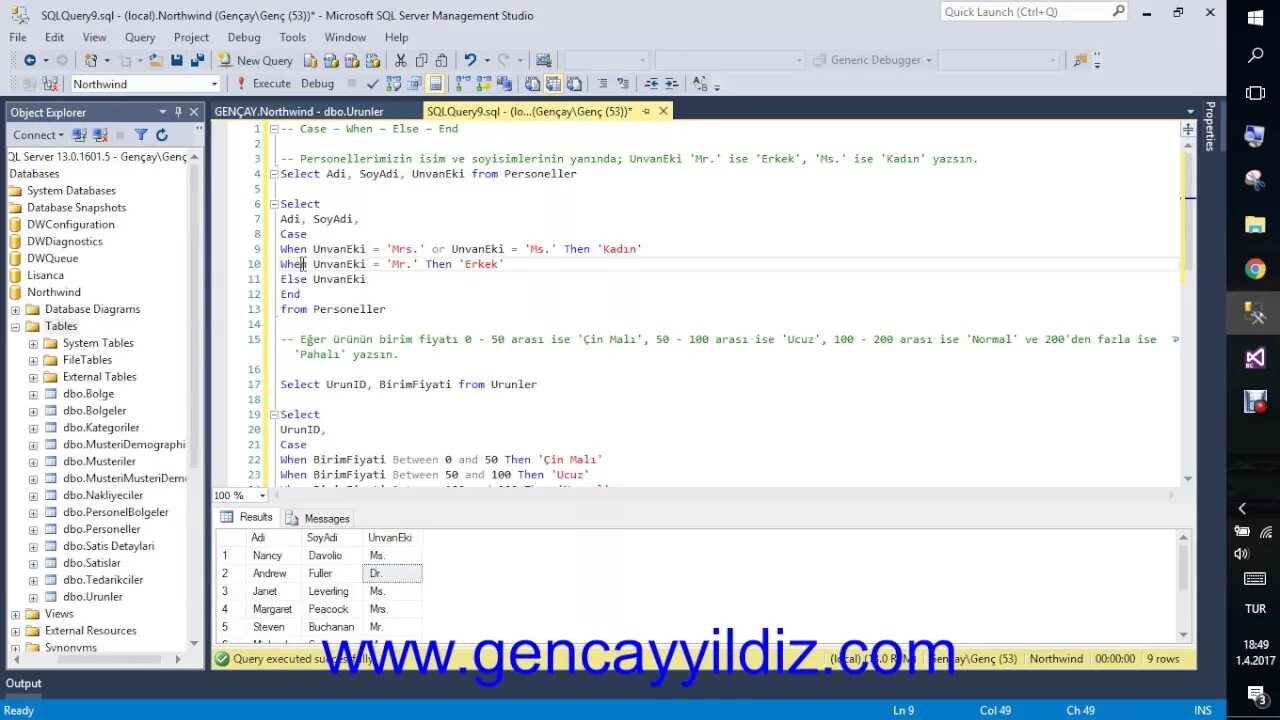Click the Output panel label
The image size is (1280, 720).
pyautogui.click(x=24, y=684)
